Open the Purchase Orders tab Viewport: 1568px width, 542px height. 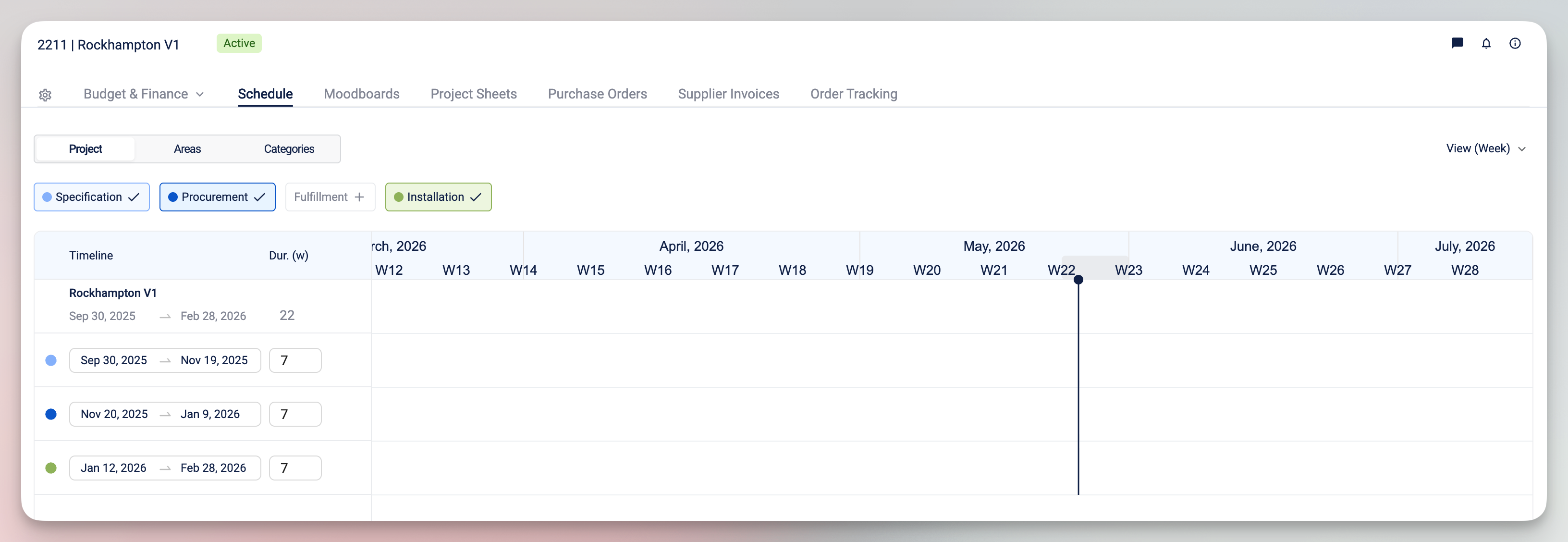point(597,94)
